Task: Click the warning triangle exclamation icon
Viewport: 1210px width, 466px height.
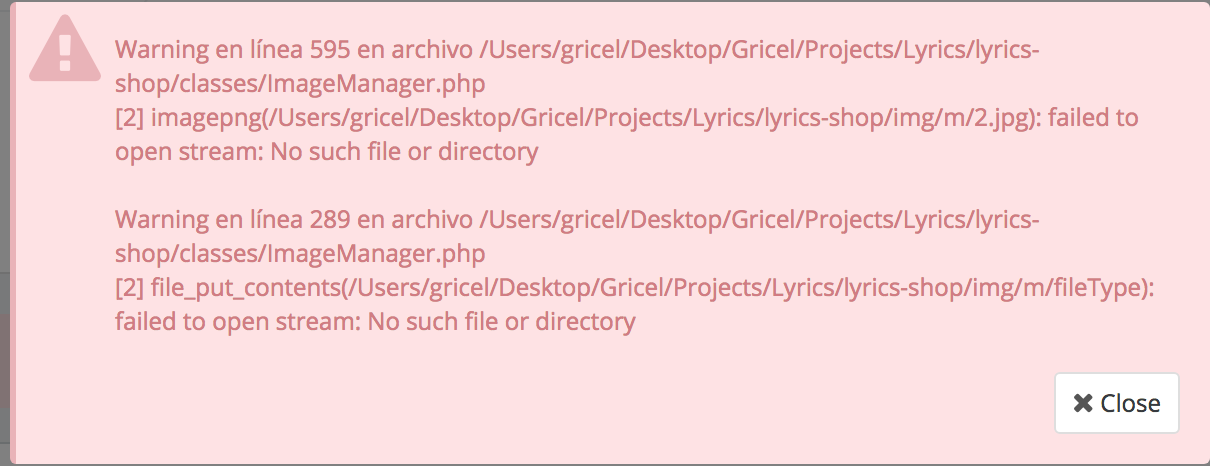Action: [x=66, y=48]
